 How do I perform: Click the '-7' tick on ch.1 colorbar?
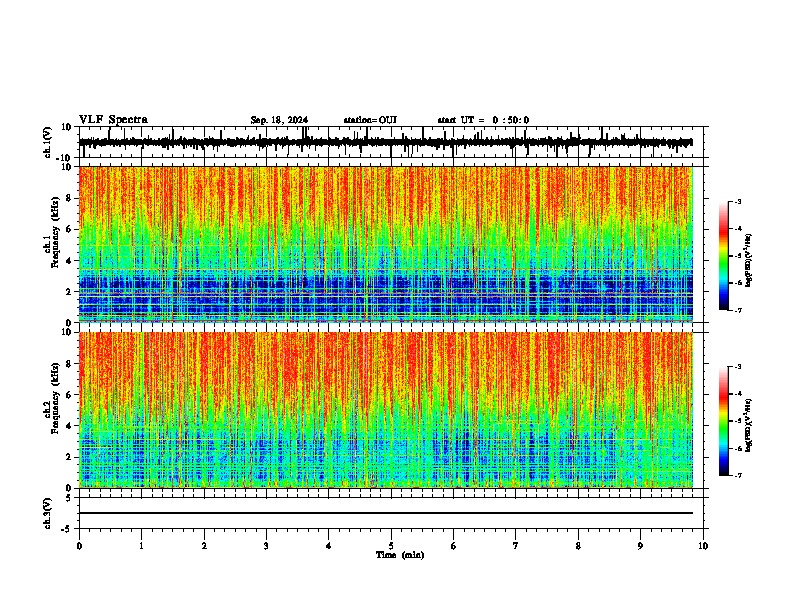click(738, 310)
